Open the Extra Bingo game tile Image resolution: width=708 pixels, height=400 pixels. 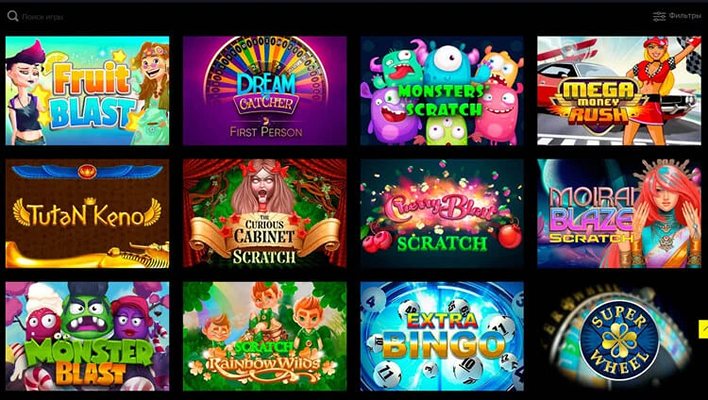point(442,336)
